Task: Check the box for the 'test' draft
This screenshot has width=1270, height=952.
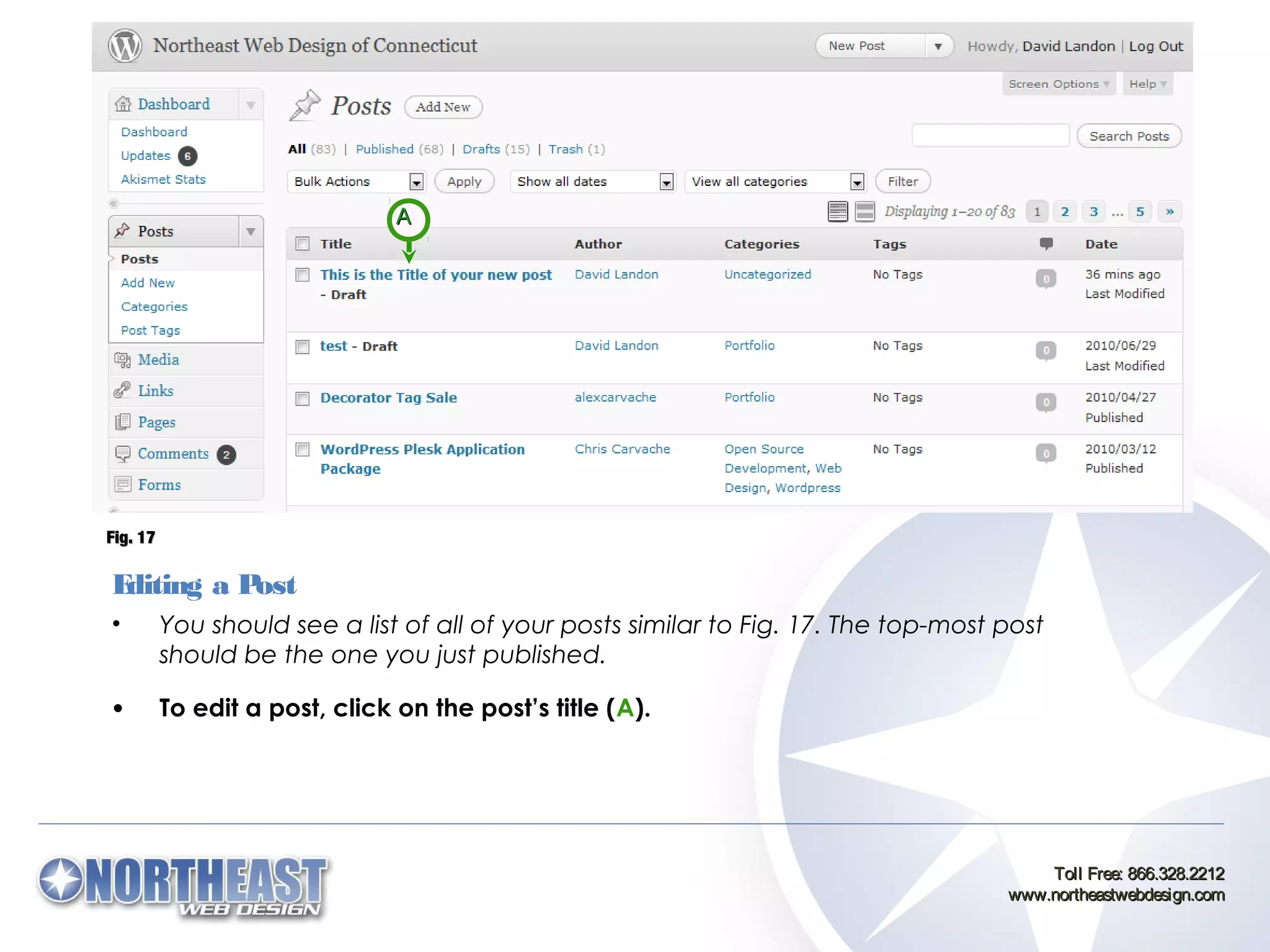Action: click(303, 346)
